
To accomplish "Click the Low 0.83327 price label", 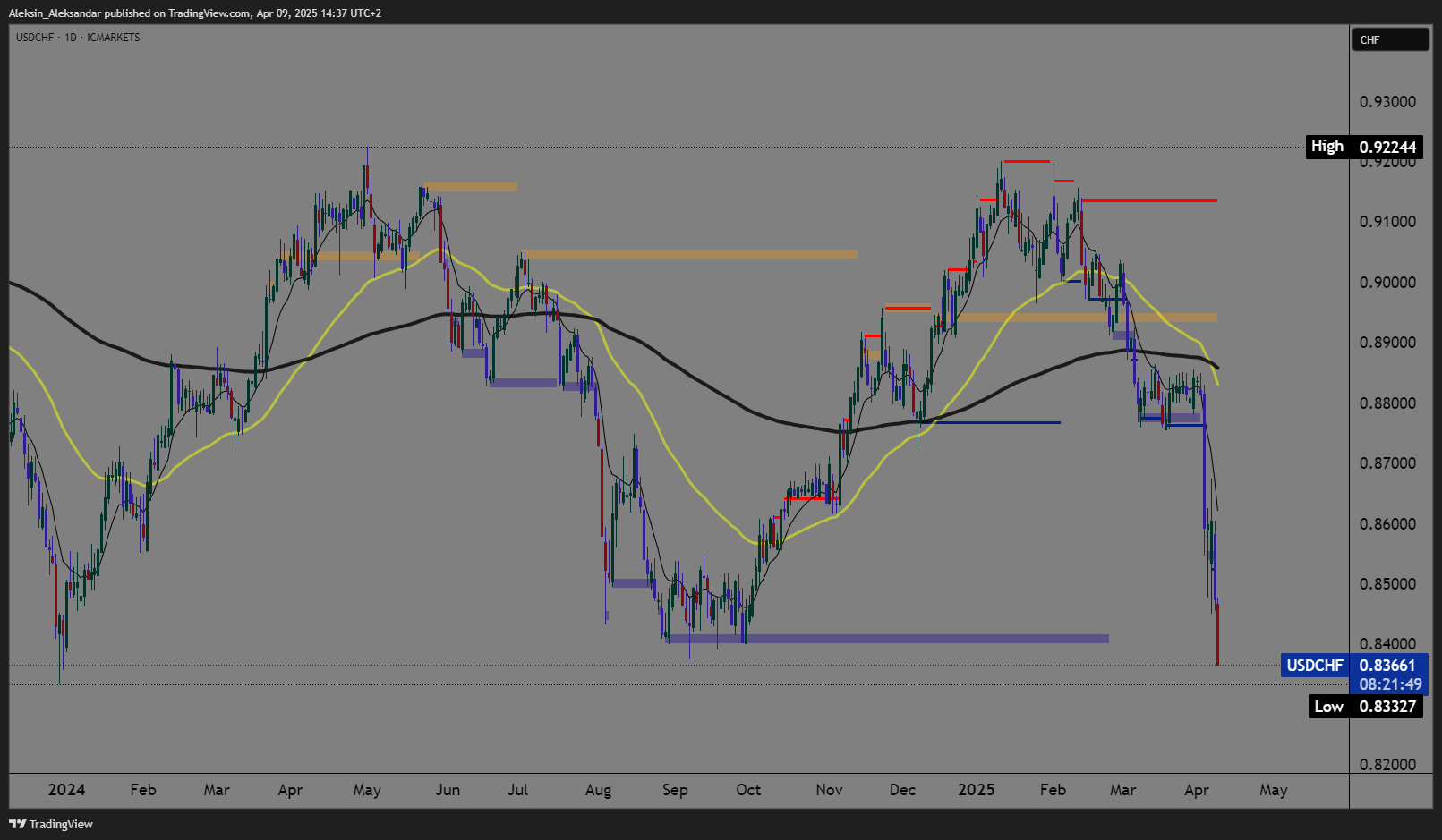I will pyautogui.click(x=1365, y=707).
